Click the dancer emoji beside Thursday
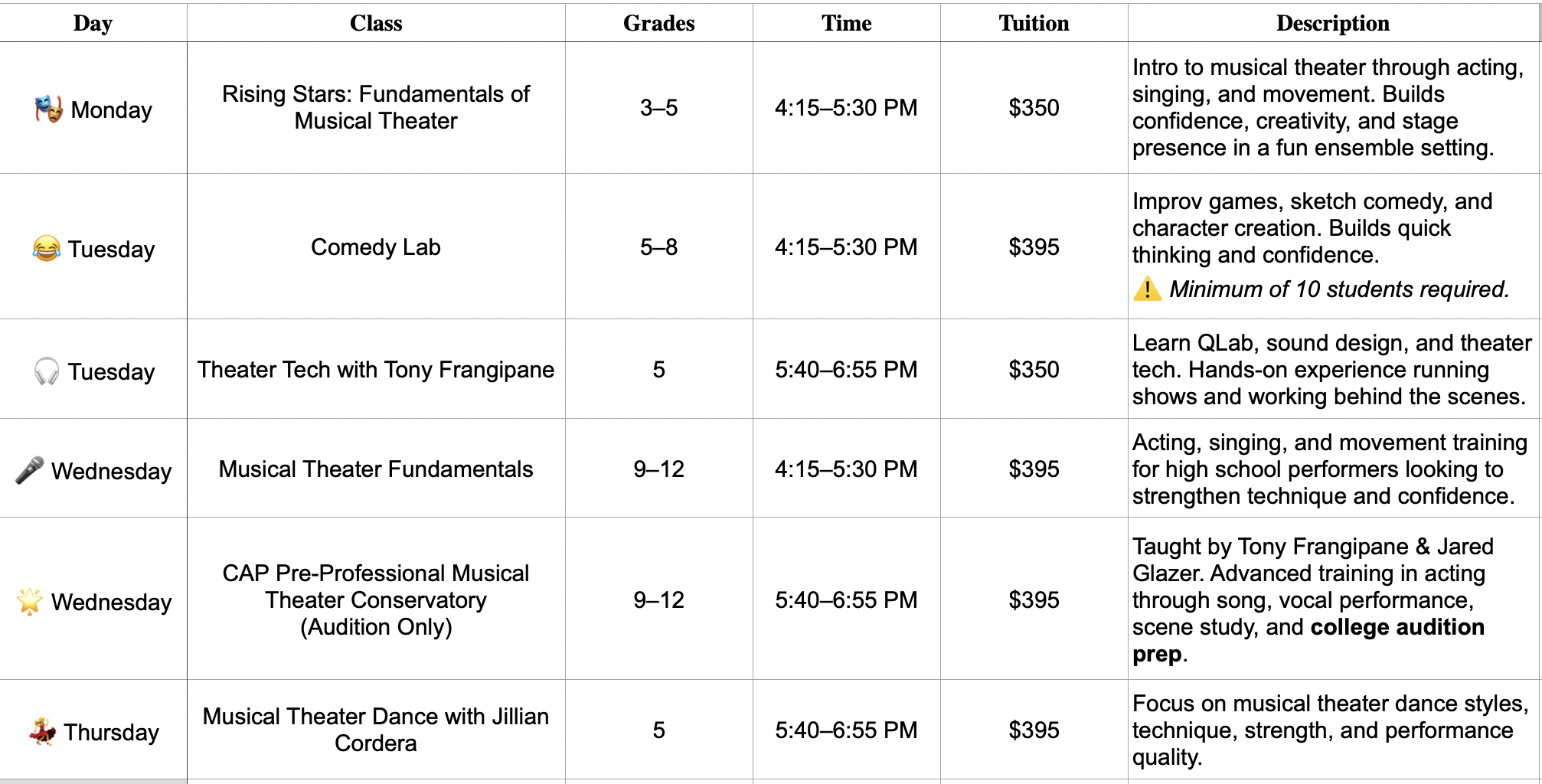Image resolution: width=1542 pixels, height=784 pixels. (x=43, y=732)
